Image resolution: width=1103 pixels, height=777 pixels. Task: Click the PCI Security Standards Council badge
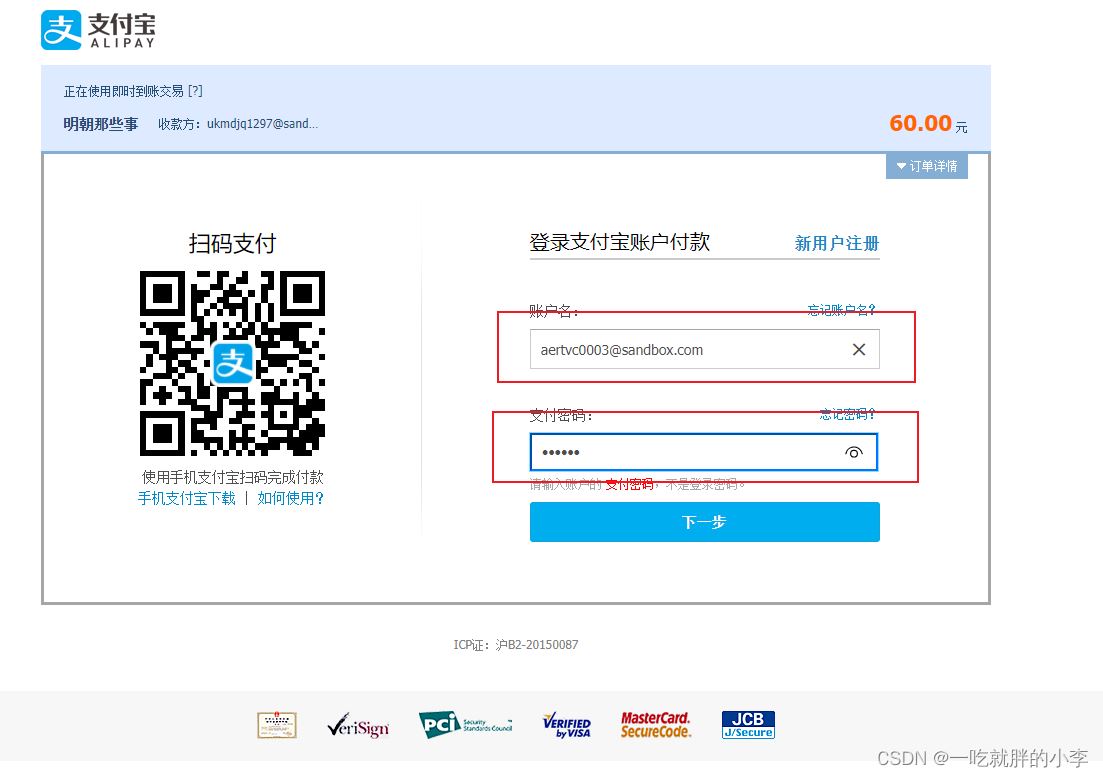point(465,725)
